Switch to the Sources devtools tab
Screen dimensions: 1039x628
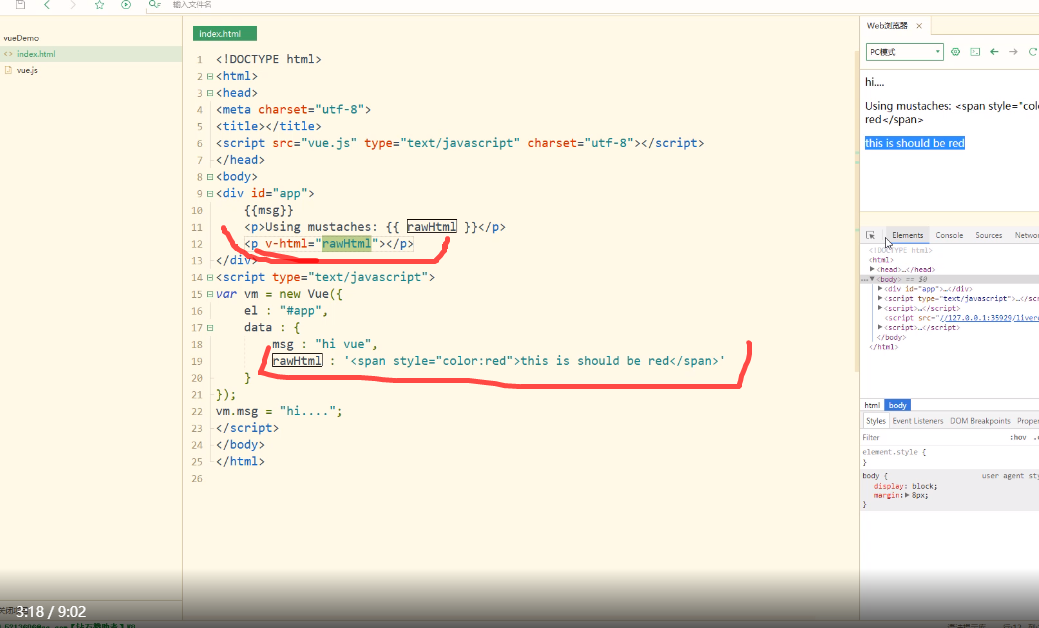988,235
